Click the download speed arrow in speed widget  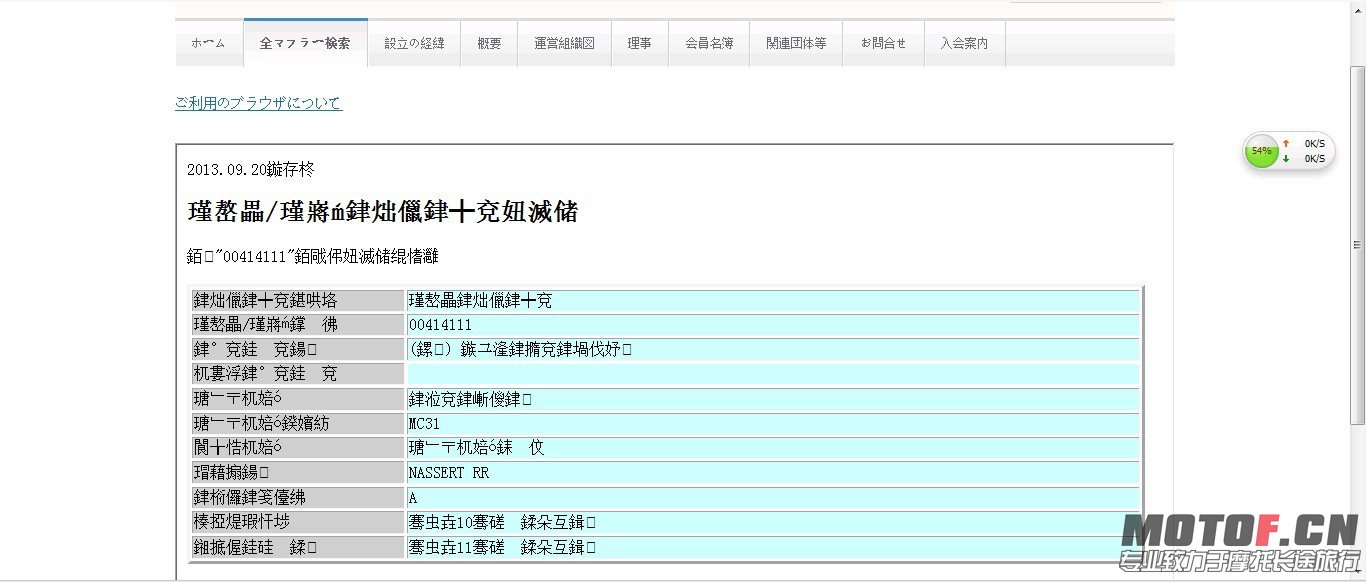pyautogui.click(x=1286, y=158)
